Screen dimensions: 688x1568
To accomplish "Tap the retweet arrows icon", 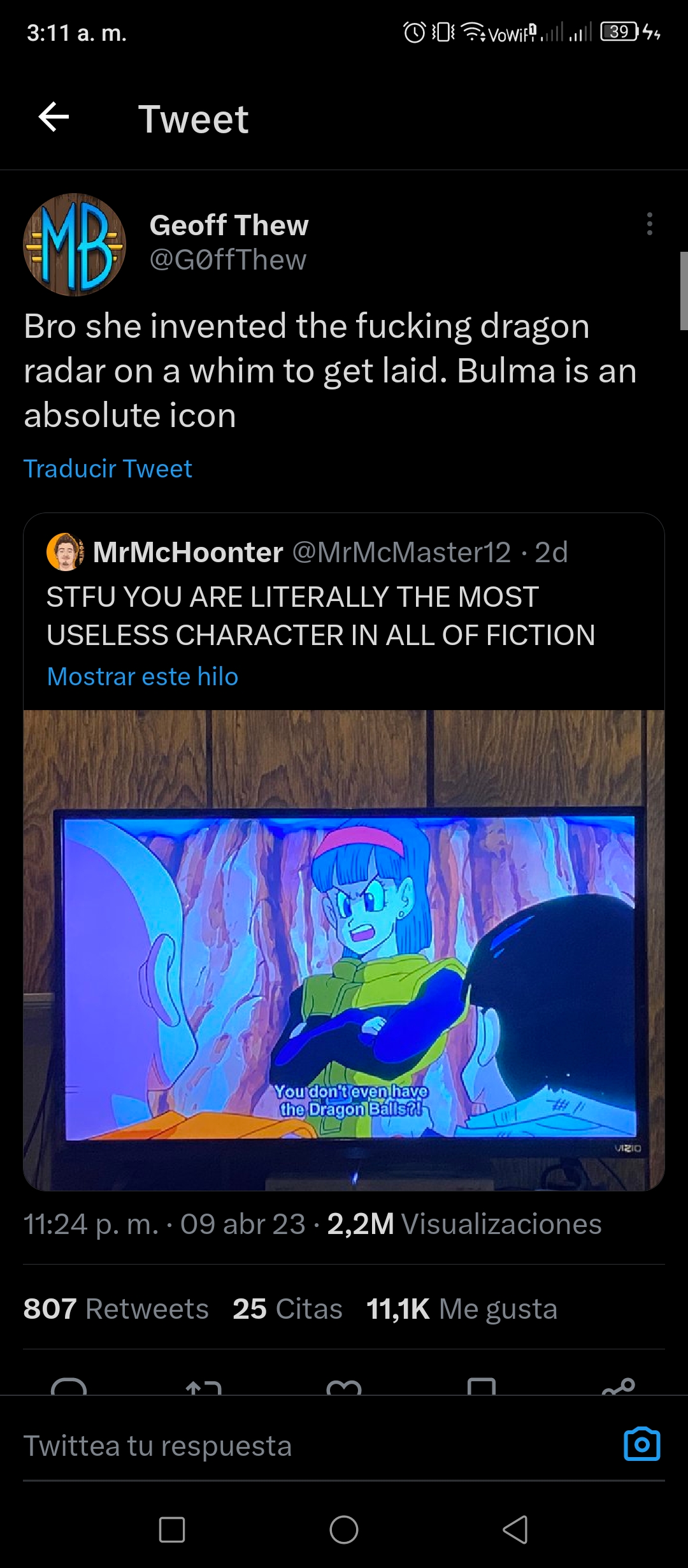I will 204,1387.
